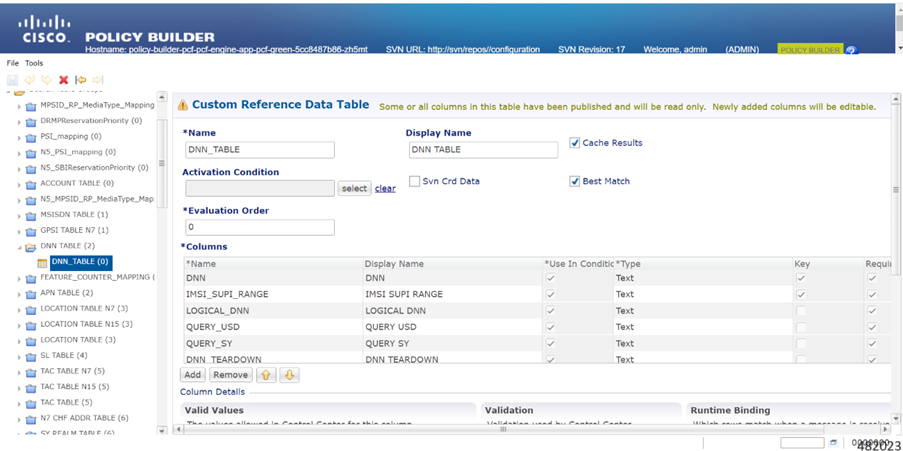903x451 pixels.
Task: Open the File menu
Action: (13, 63)
